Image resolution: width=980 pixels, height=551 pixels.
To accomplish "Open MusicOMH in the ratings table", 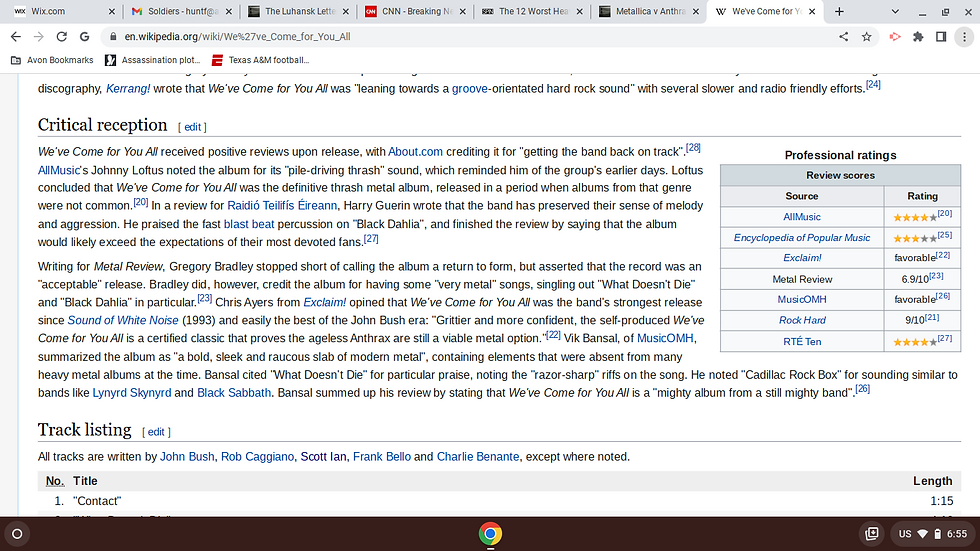I will pyautogui.click(x=802, y=299).
